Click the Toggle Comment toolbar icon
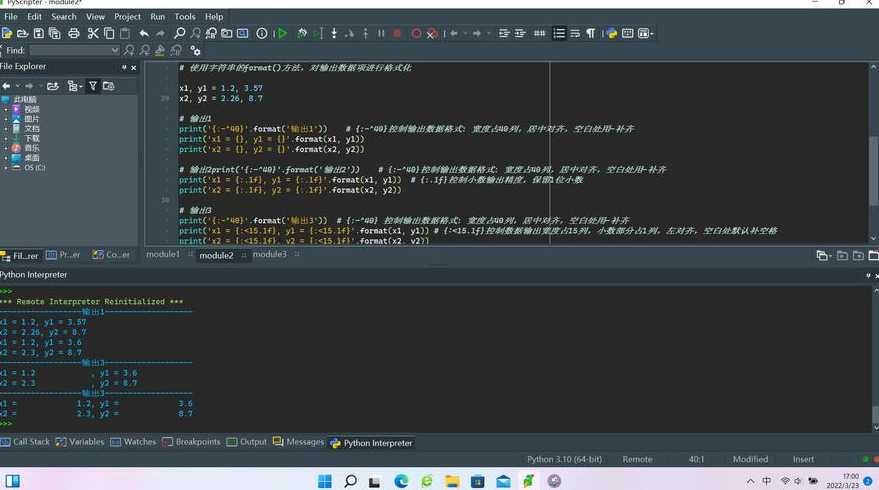The width and height of the screenshot is (879, 490). point(539,34)
